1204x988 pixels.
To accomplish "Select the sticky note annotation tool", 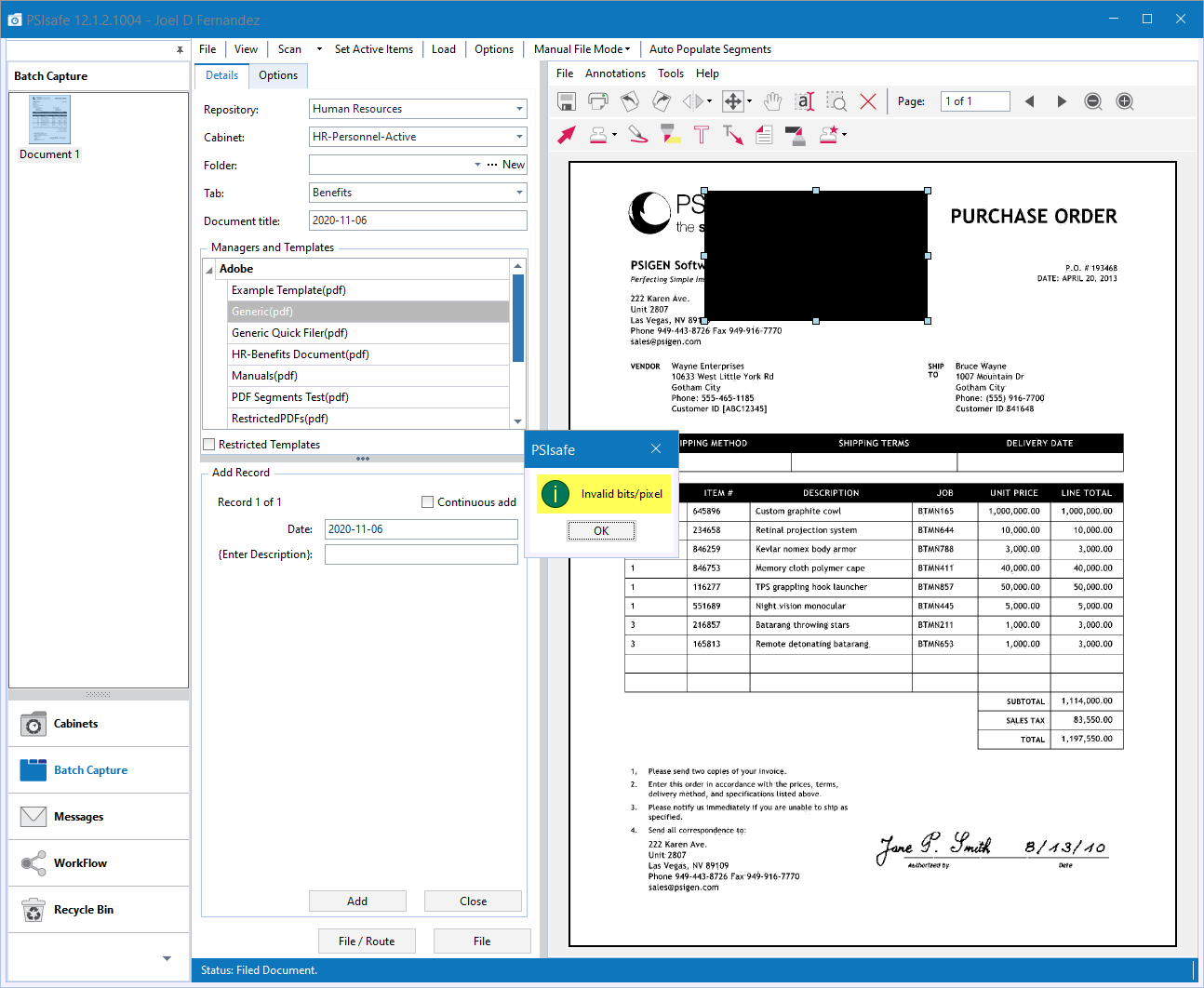I will (764, 135).
